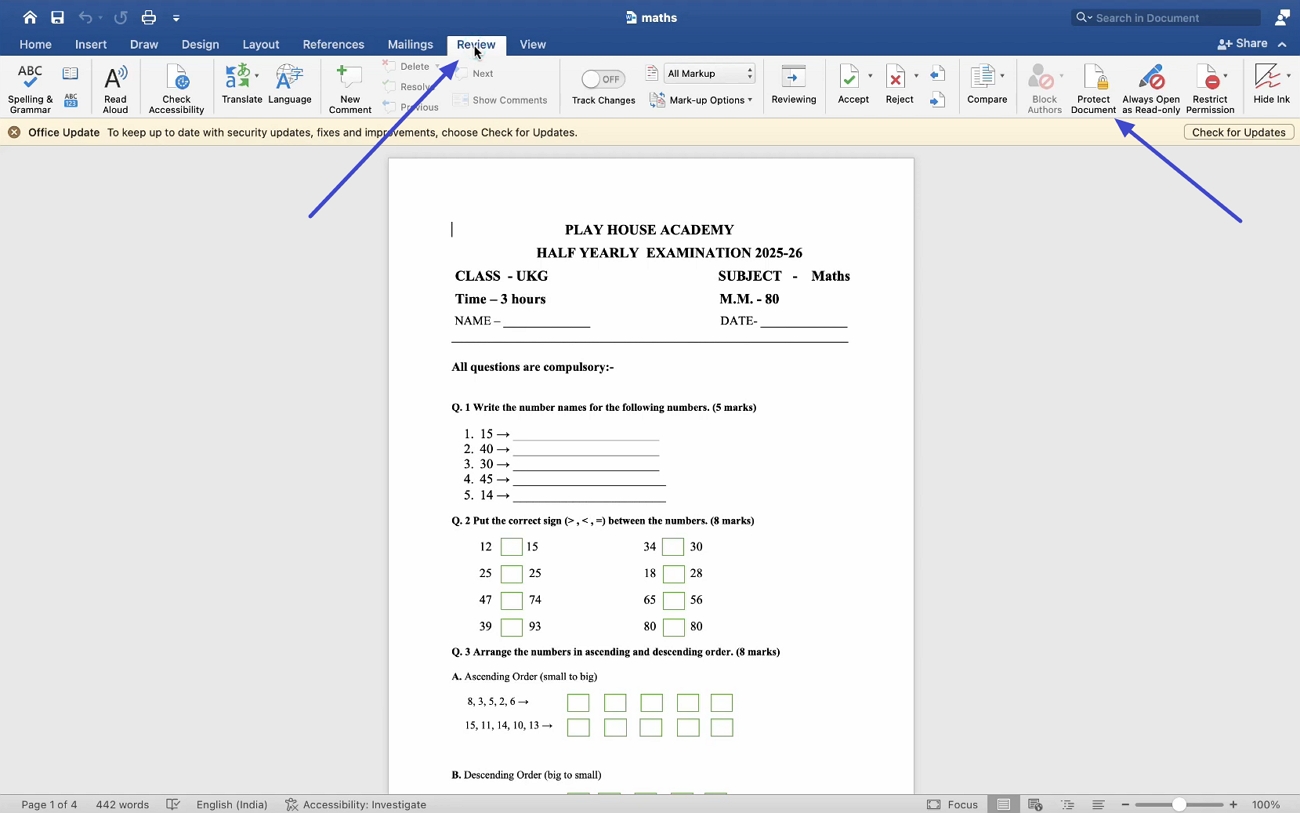Print using the printer icon
This screenshot has width=1300, height=813.
148,17
